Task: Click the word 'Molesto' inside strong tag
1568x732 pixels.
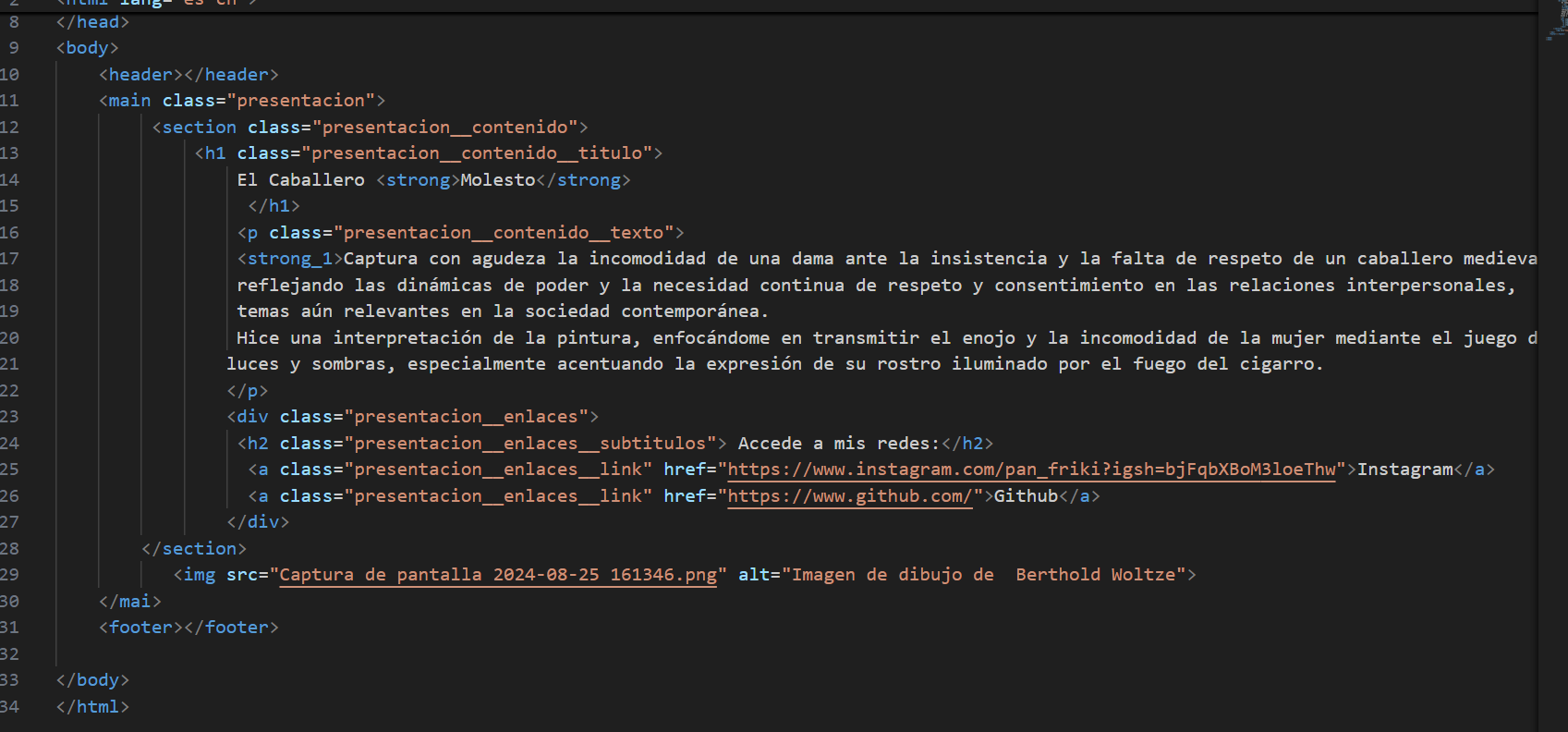Action: coord(498,180)
